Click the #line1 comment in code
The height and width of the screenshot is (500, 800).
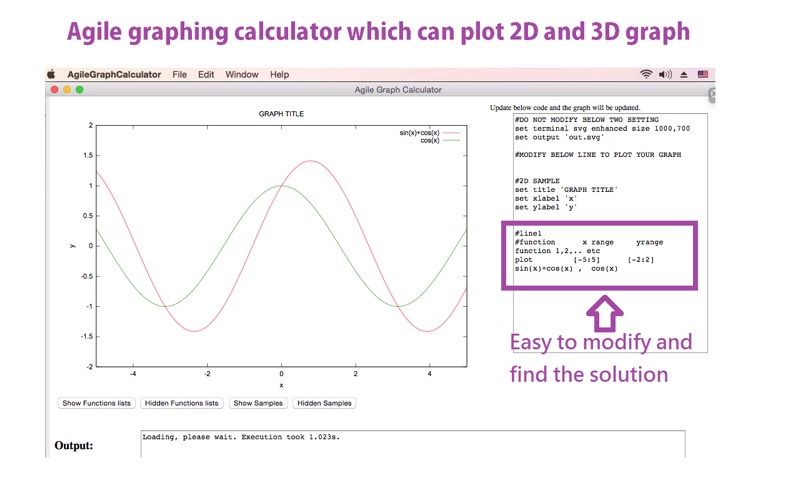point(528,233)
